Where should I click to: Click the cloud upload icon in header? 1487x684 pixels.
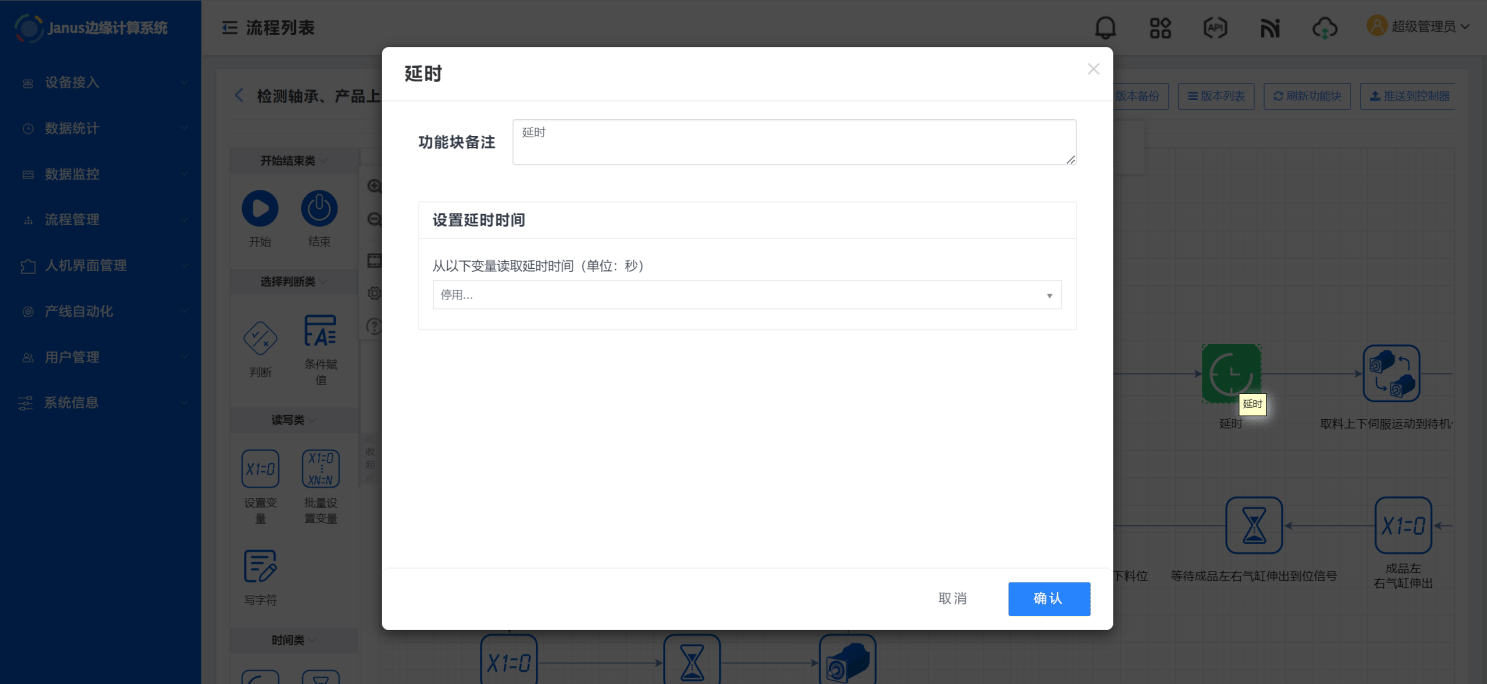click(x=1324, y=27)
